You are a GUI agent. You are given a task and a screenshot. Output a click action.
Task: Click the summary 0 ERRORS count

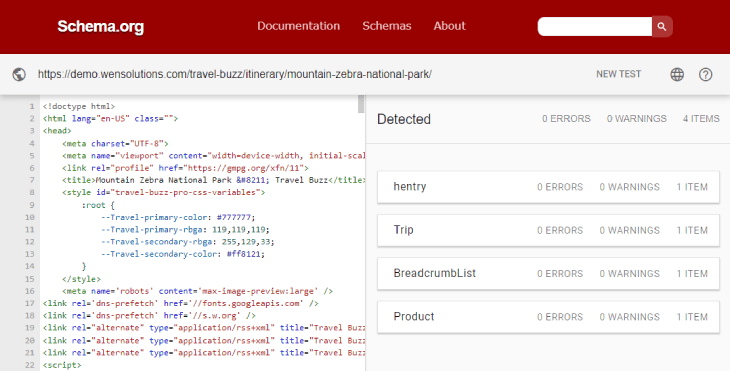[x=566, y=119]
